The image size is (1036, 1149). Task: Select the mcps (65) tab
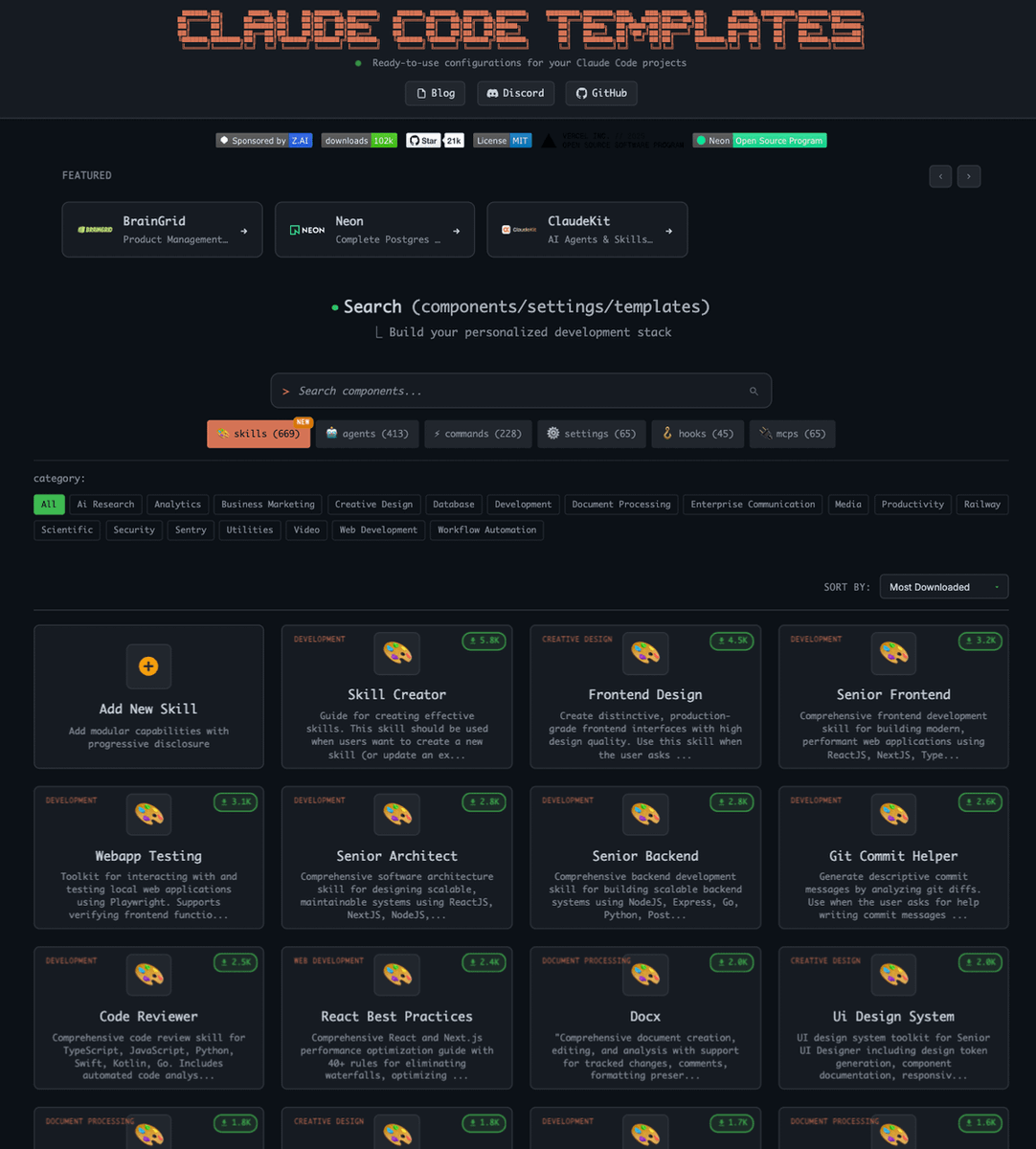tap(793, 434)
